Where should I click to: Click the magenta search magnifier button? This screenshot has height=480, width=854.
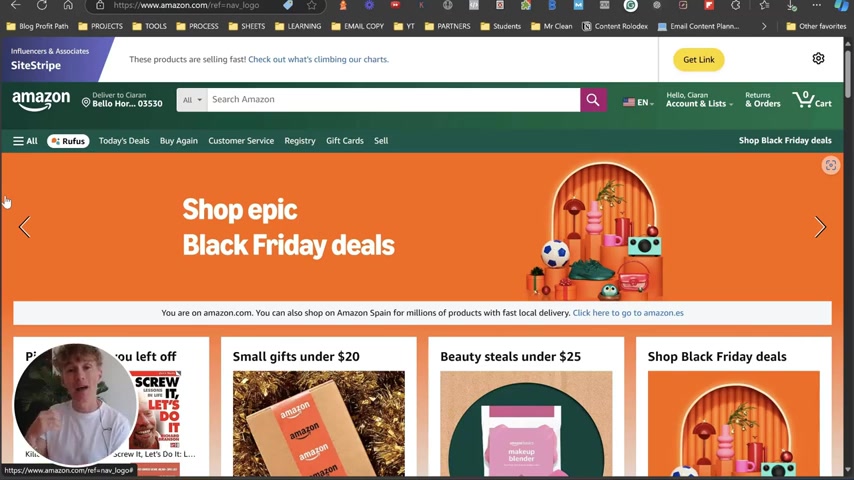pyautogui.click(x=593, y=100)
